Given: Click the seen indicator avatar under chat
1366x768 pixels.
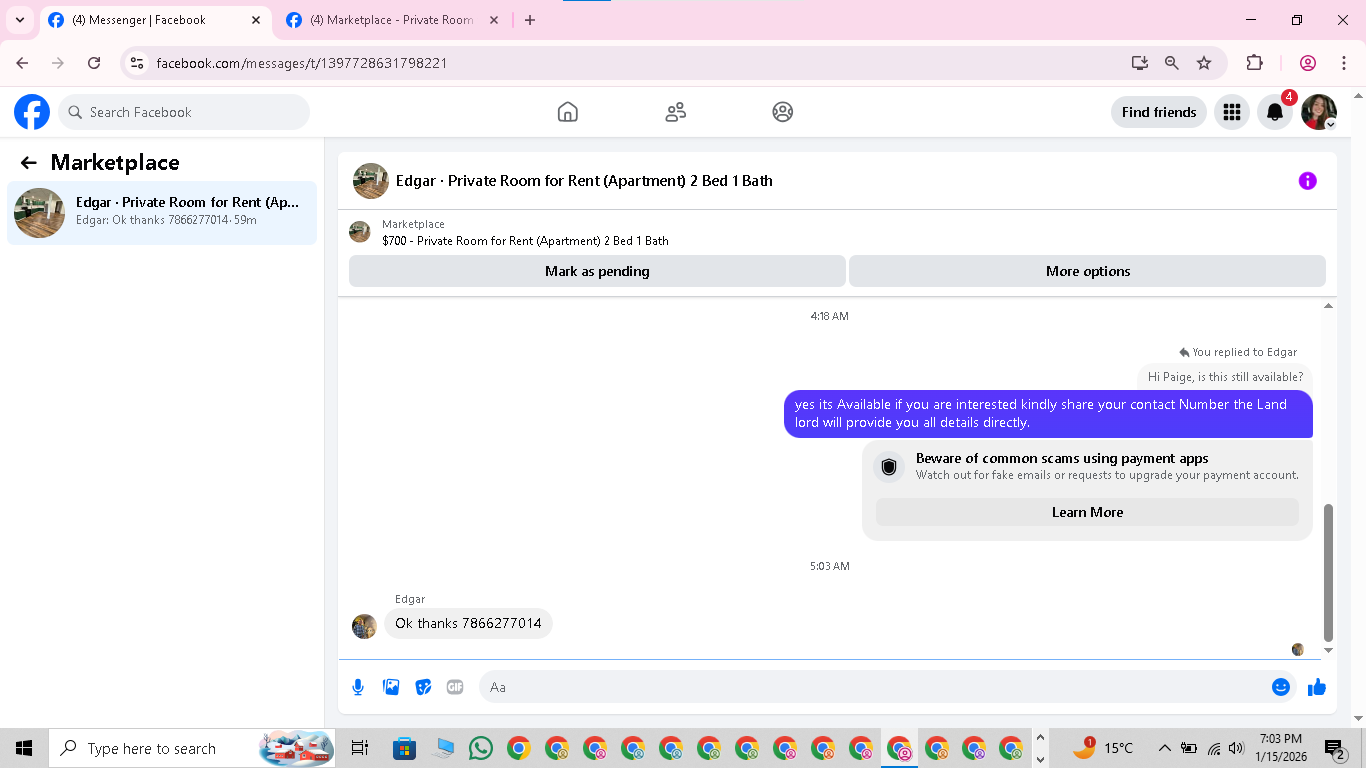Looking at the screenshot, I should click(1298, 650).
